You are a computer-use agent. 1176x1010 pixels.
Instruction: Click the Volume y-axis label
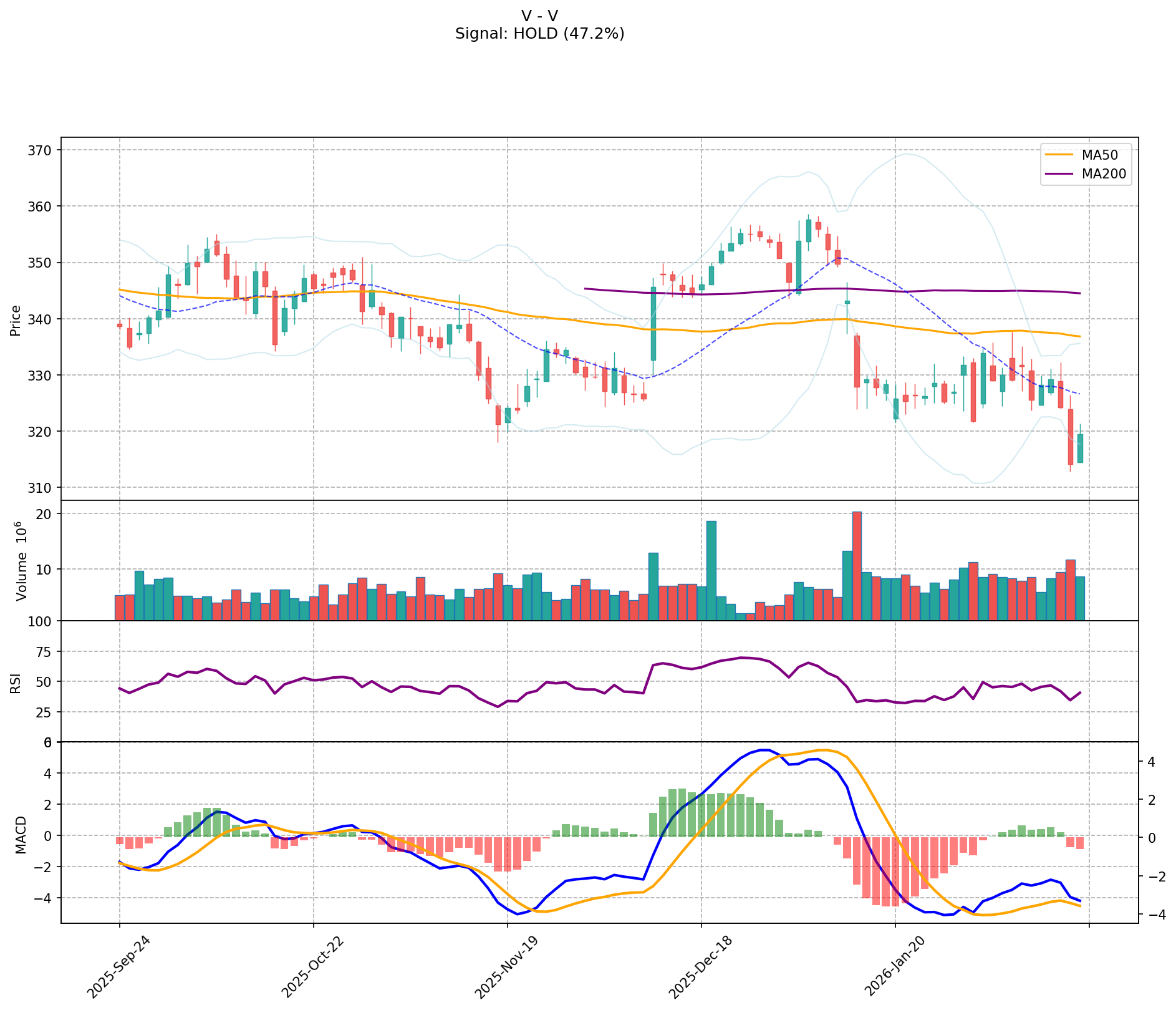pos(22,560)
